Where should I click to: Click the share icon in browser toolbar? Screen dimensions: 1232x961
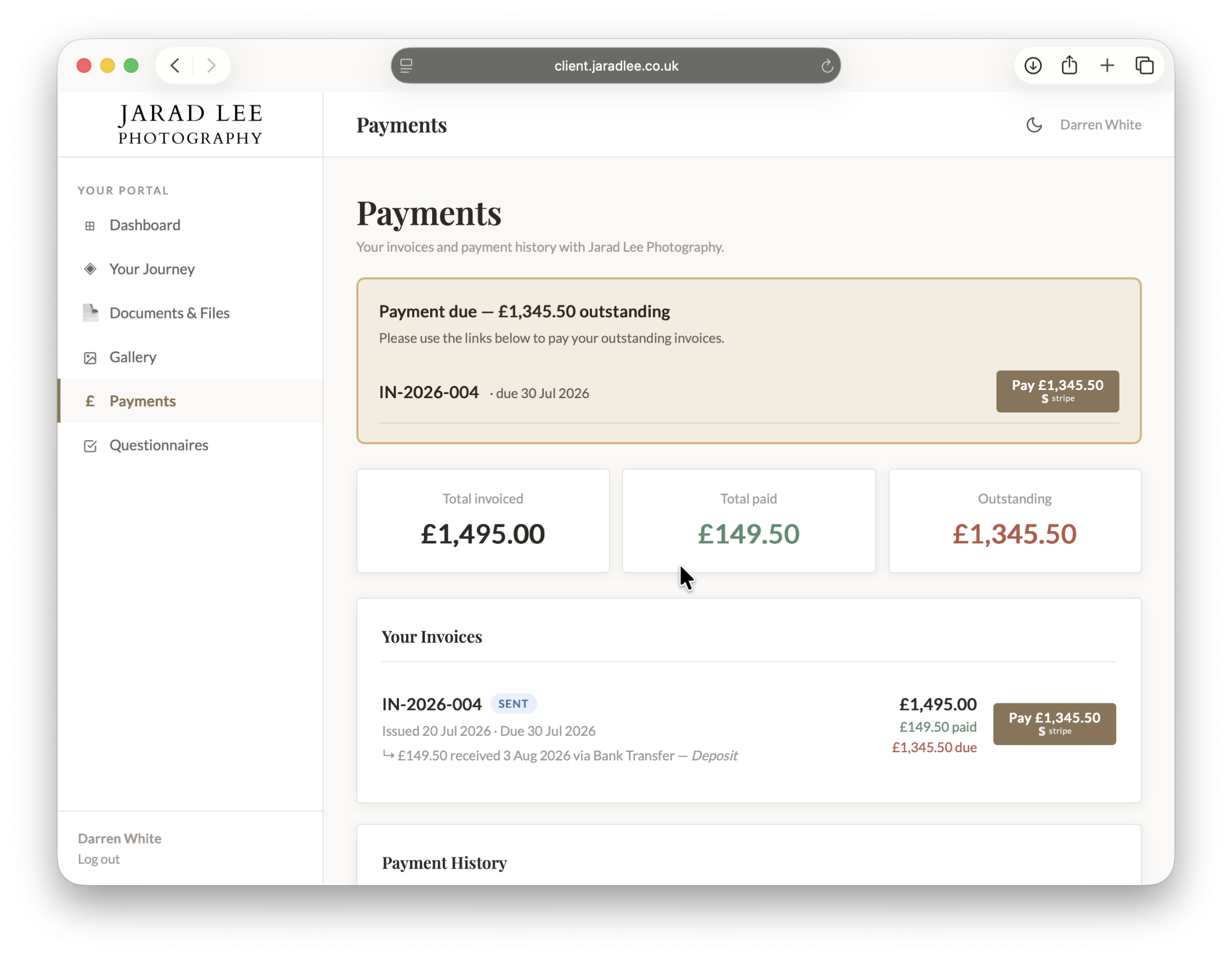1070,66
